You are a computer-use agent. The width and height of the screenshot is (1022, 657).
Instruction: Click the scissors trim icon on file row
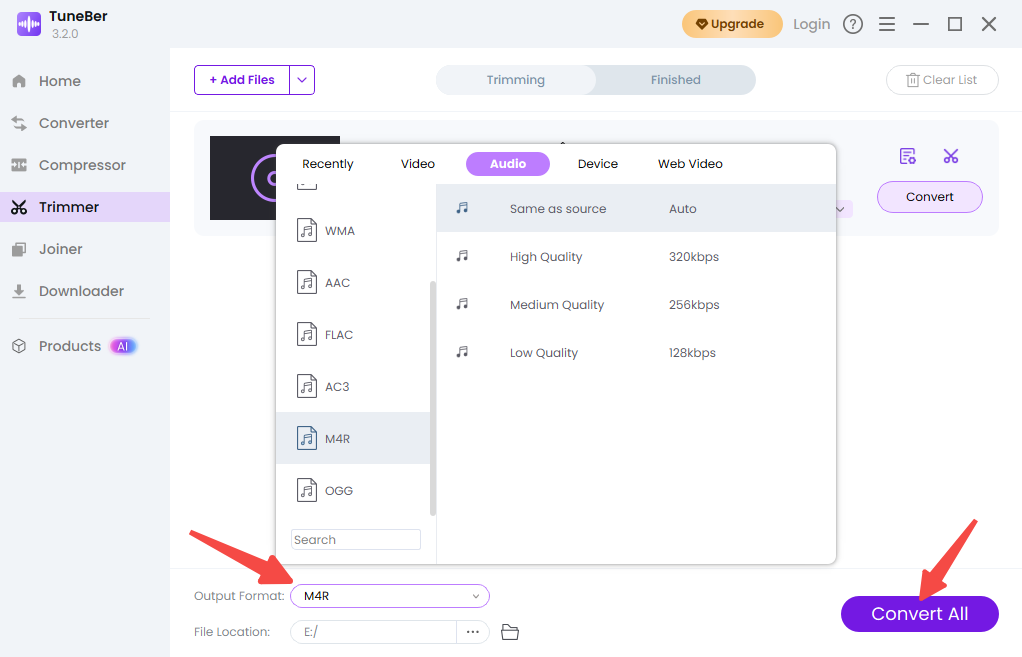950,156
